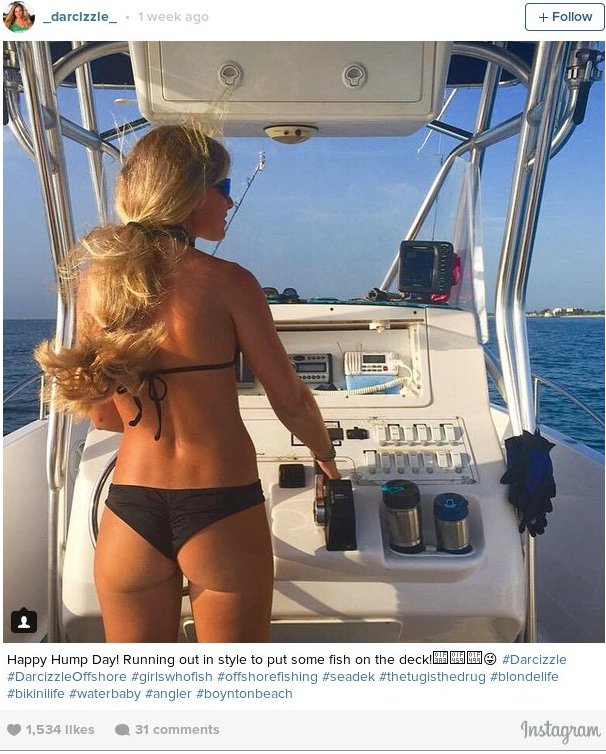Click the main post photo
The height and width of the screenshot is (754, 606).
(x=304, y=342)
